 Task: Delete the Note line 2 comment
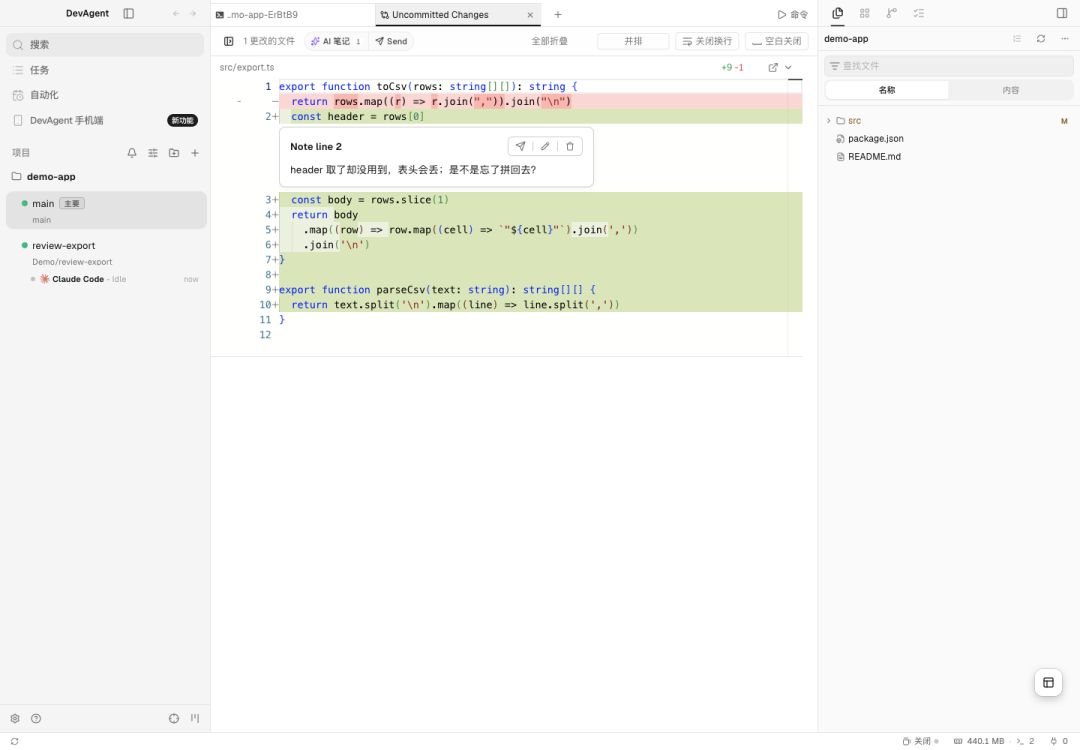(x=570, y=146)
